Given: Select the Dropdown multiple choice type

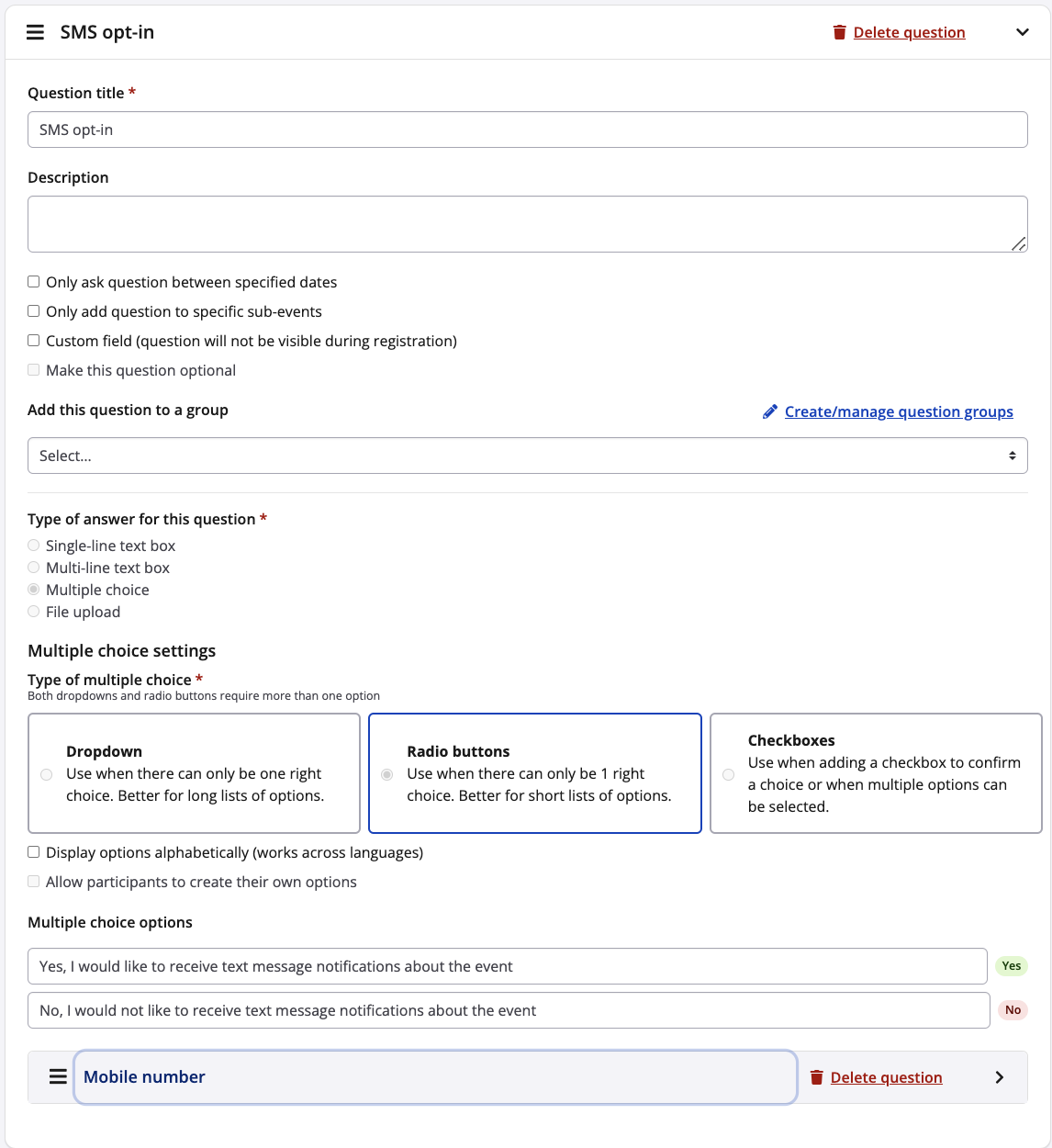Looking at the screenshot, I should click(x=194, y=773).
